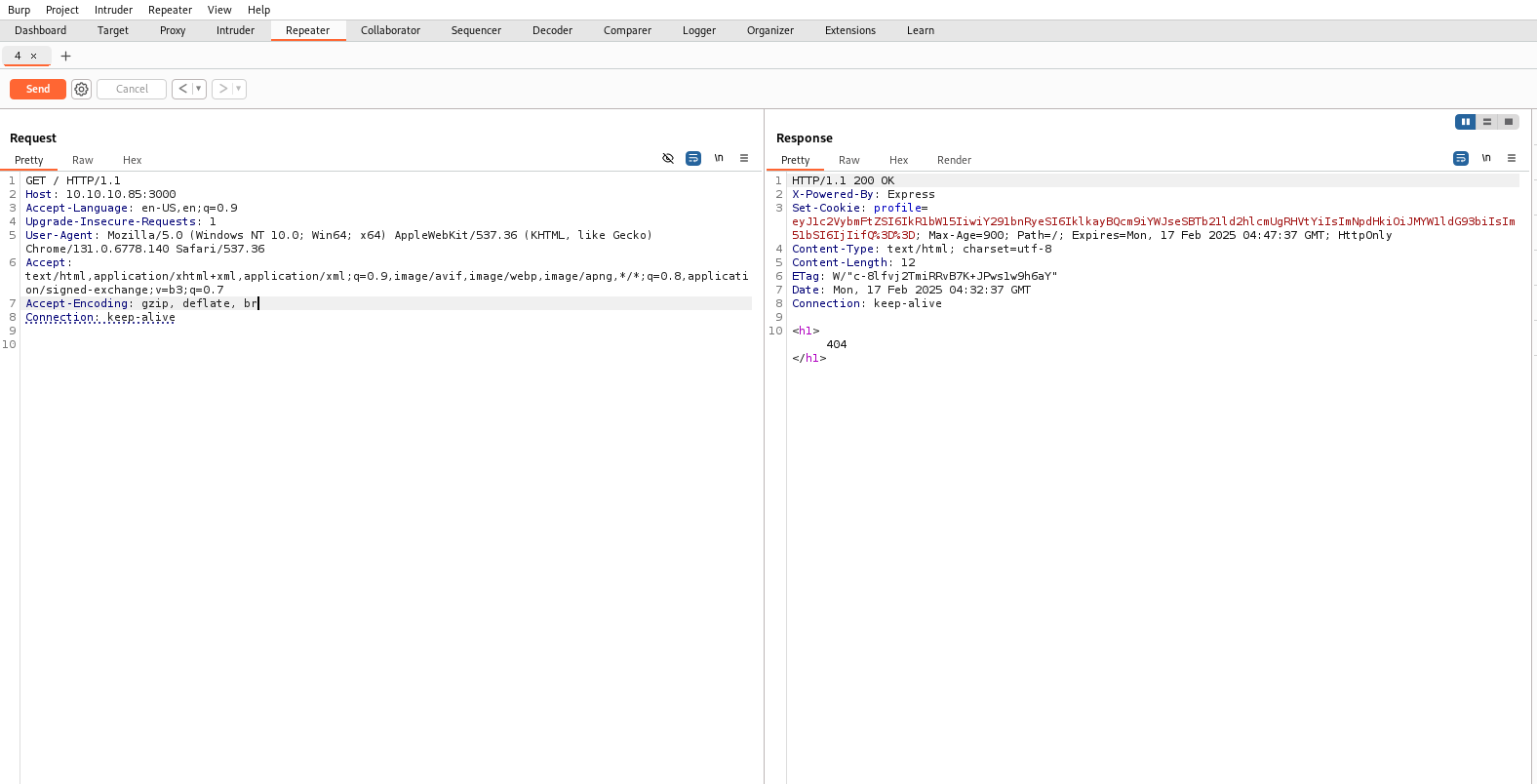1537x784 pixels.
Task: Toggle line wrap in Request panel
Action: pos(693,158)
